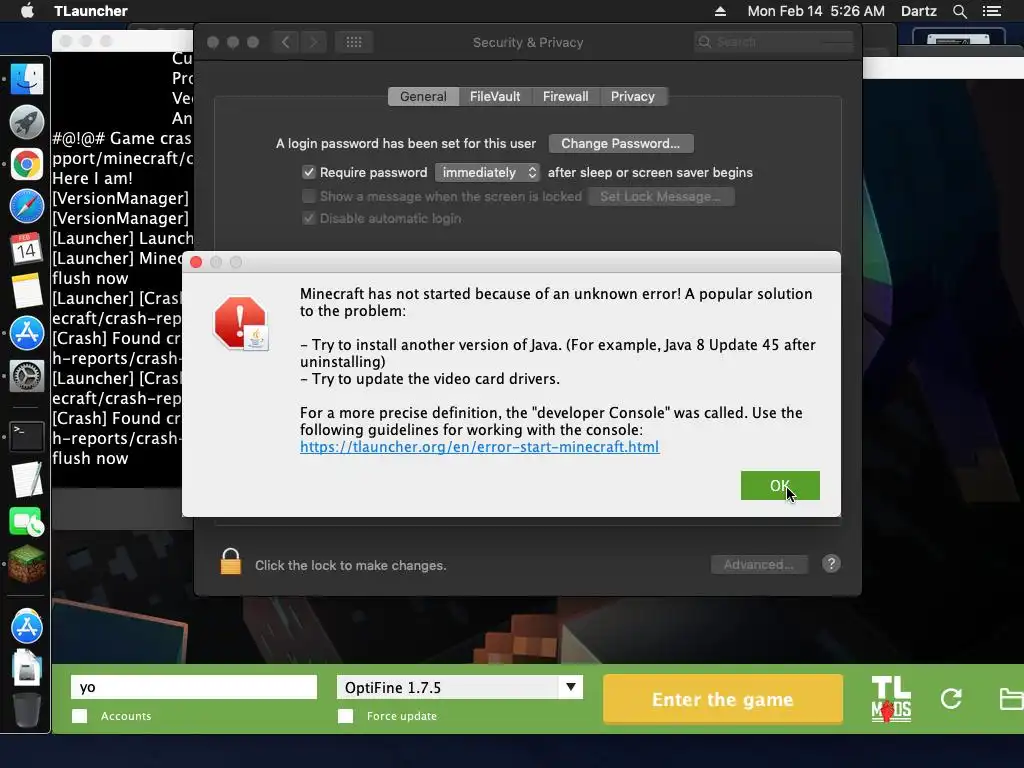
Task: Open Spotlight search in menu bar
Action: [959, 11]
